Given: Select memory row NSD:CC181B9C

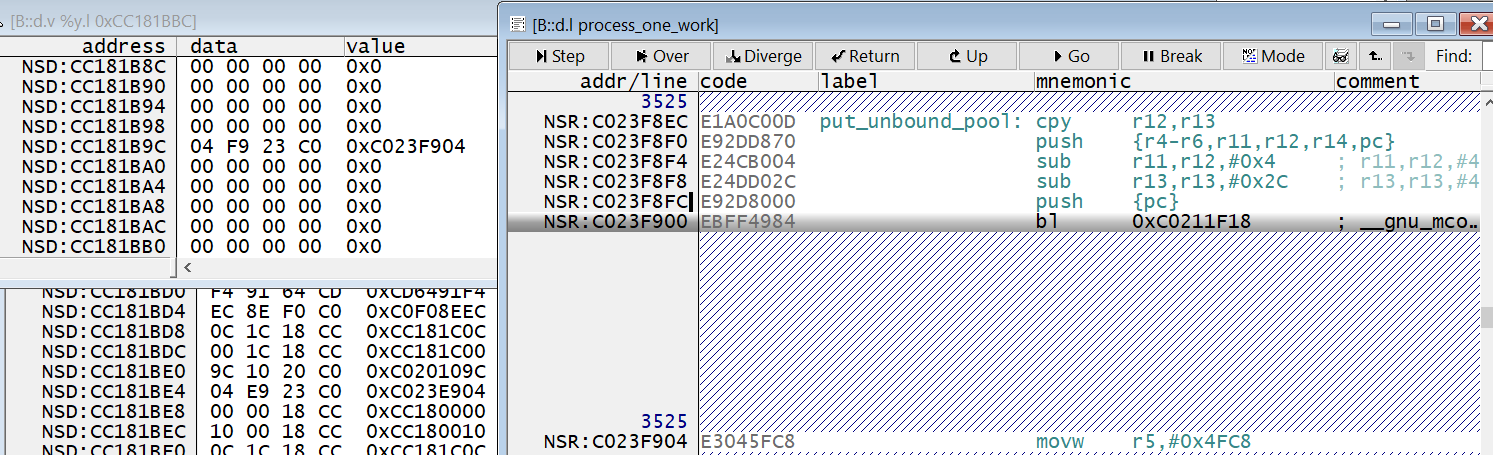Looking at the screenshot, I should coord(248,146).
